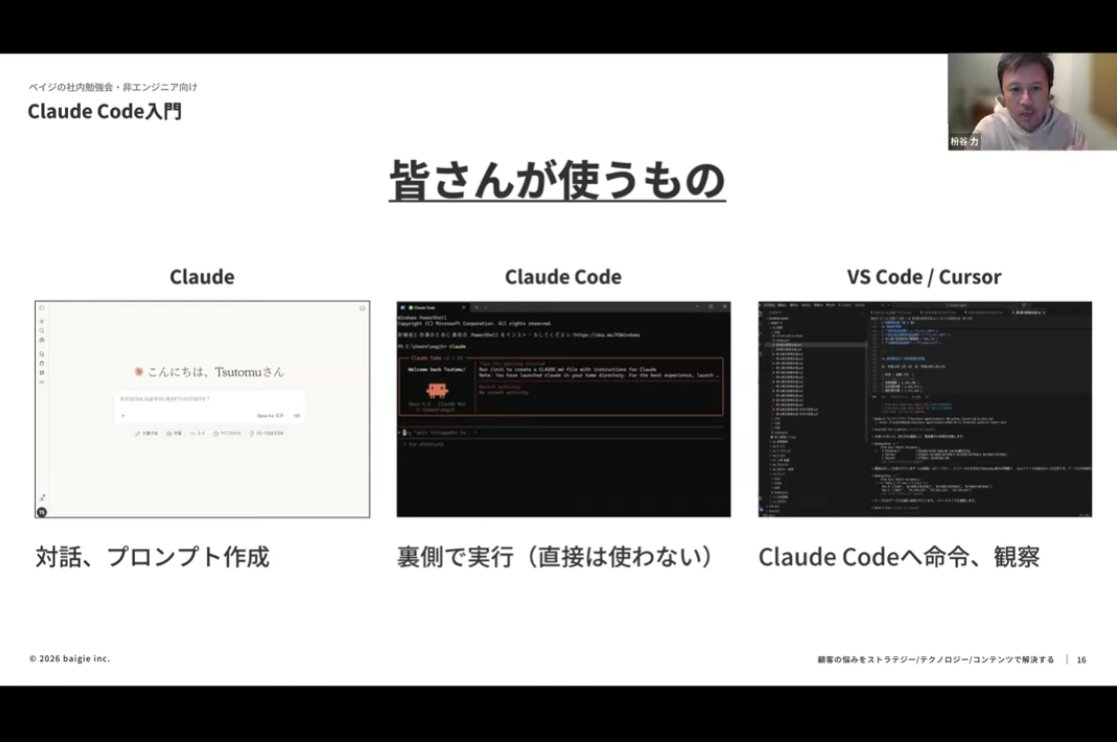Click the Claude logo beside the greeting
This screenshot has height=742, width=1117.
click(x=139, y=372)
